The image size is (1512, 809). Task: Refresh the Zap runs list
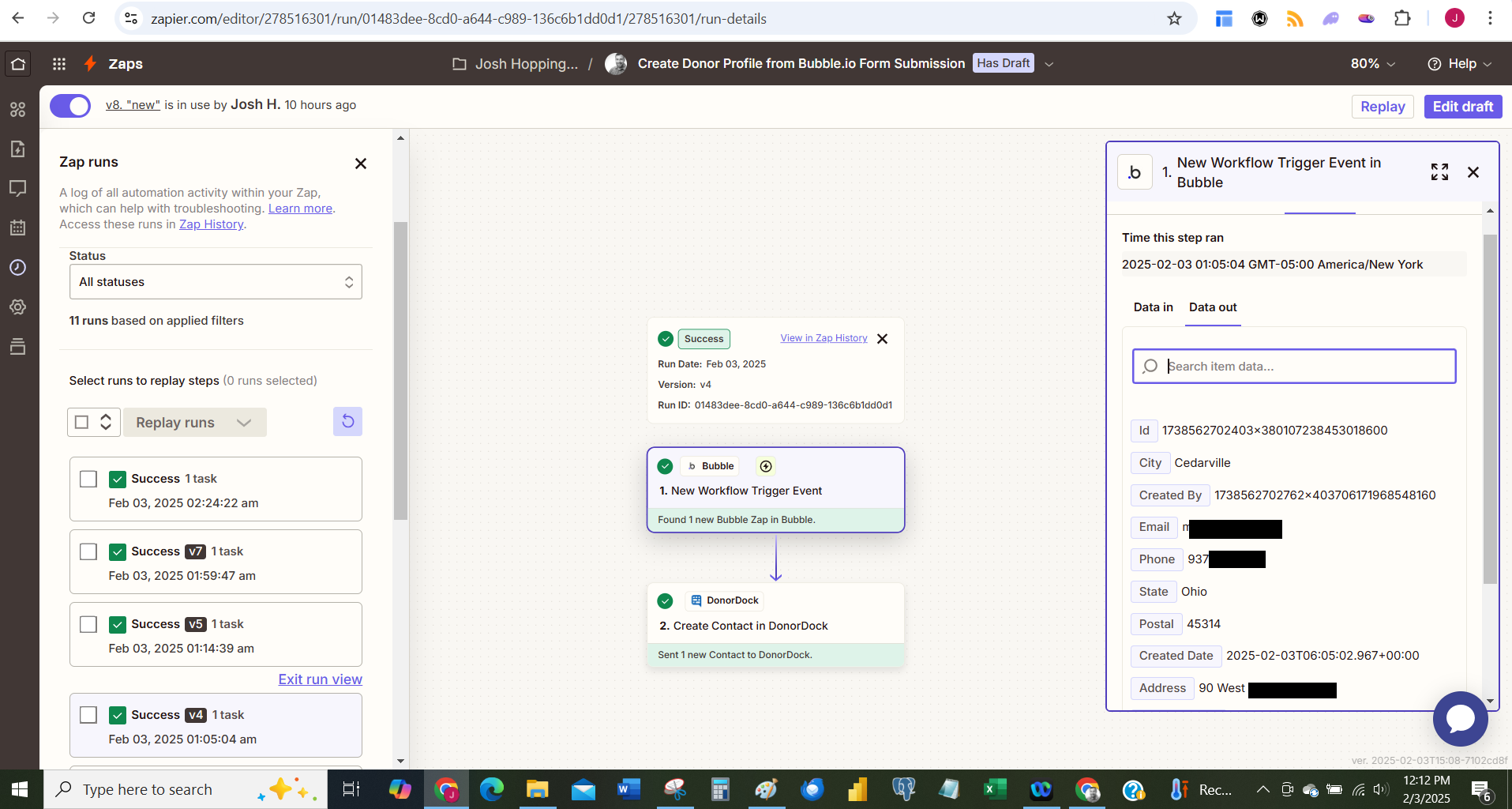[347, 422]
